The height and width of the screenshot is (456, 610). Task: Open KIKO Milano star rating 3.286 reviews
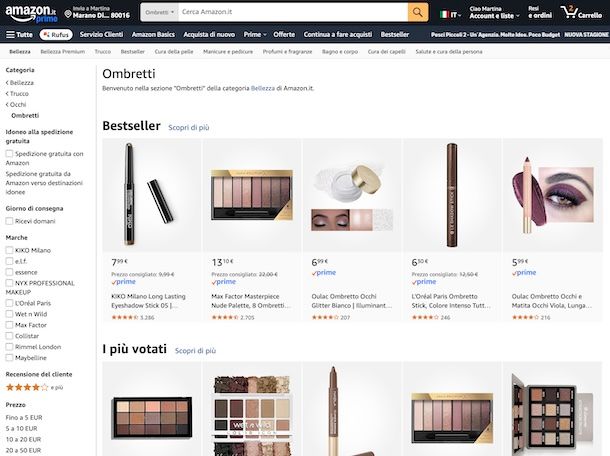click(133, 317)
